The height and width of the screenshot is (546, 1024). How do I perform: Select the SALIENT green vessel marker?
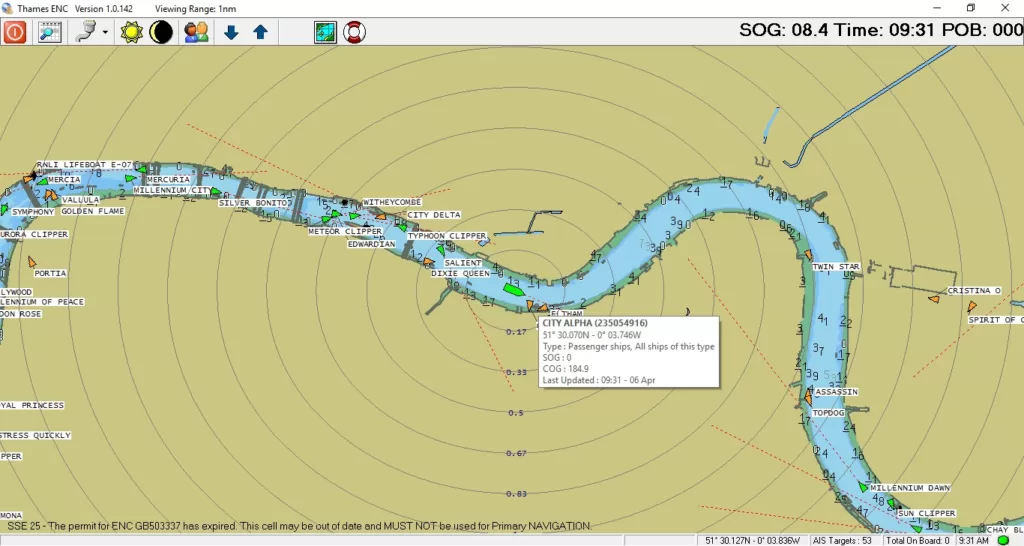(441, 250)
